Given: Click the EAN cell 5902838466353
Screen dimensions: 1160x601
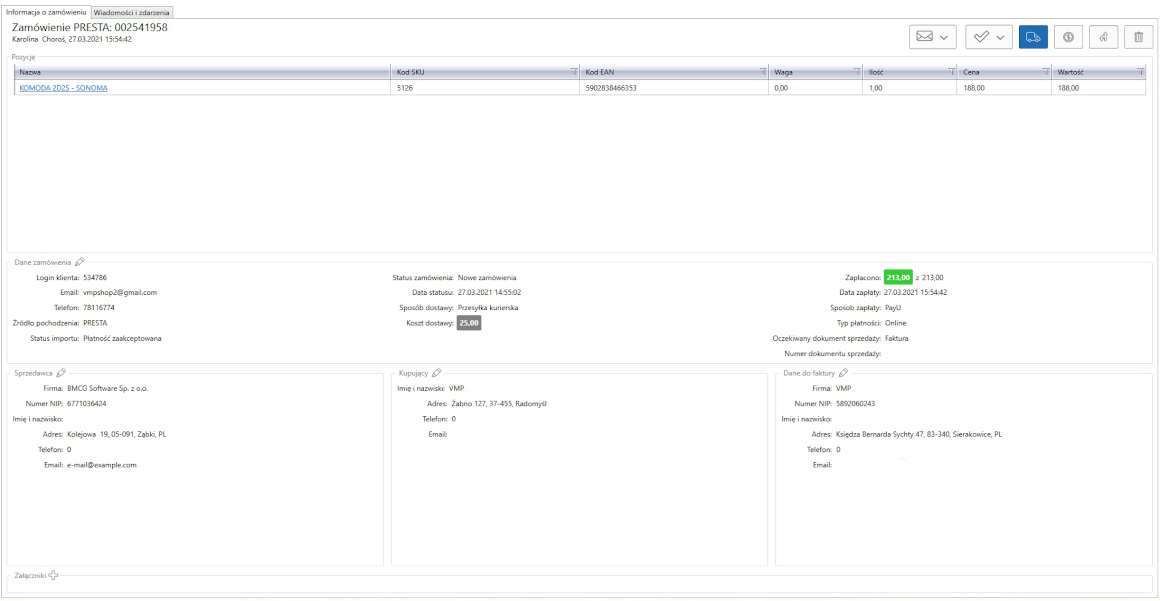Looking at the screenshot, I should point(611,88).
